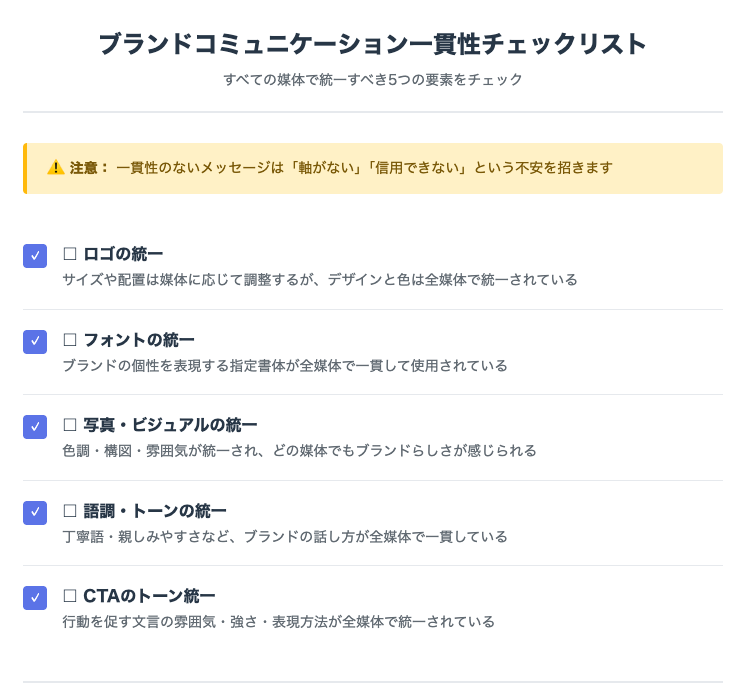The height and width of the screenshot is (698, 739).
Task: Toggle the blue checkbox beside フォントの統一
Action: point(35,342)
